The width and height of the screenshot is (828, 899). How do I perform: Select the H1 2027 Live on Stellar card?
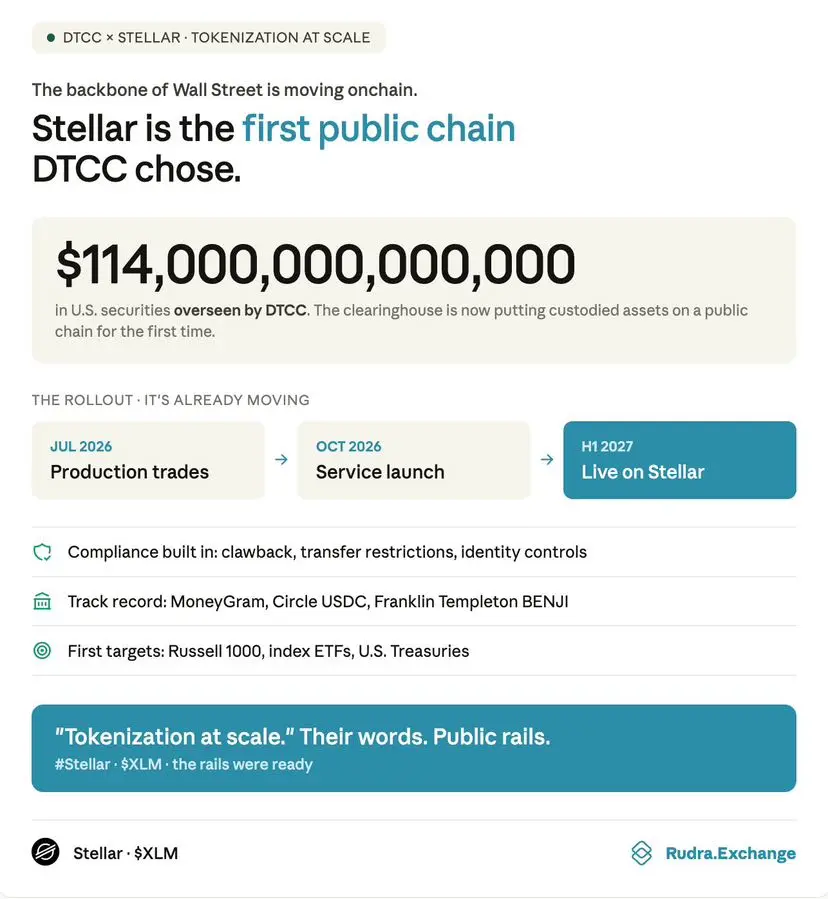(679, 460)
